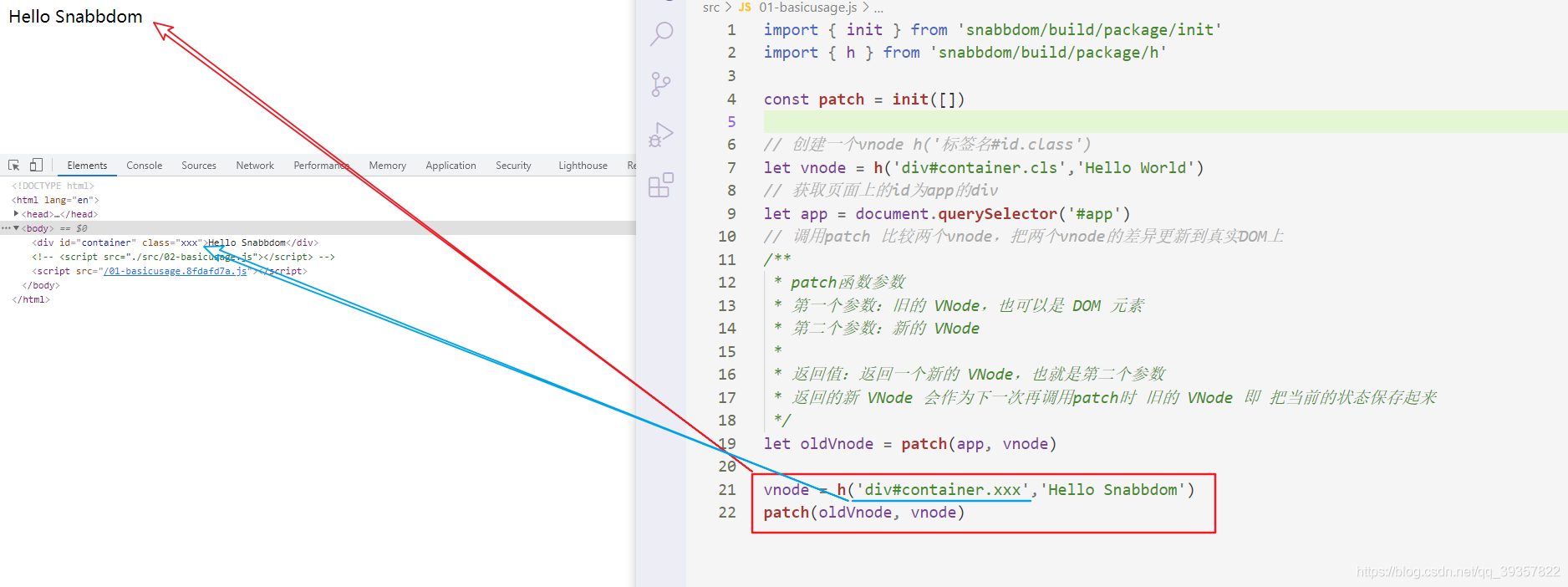This screenshot has height=587, width=1568.
Task: Toggle device toolbar in DevTools
Action: pos(36,166)
